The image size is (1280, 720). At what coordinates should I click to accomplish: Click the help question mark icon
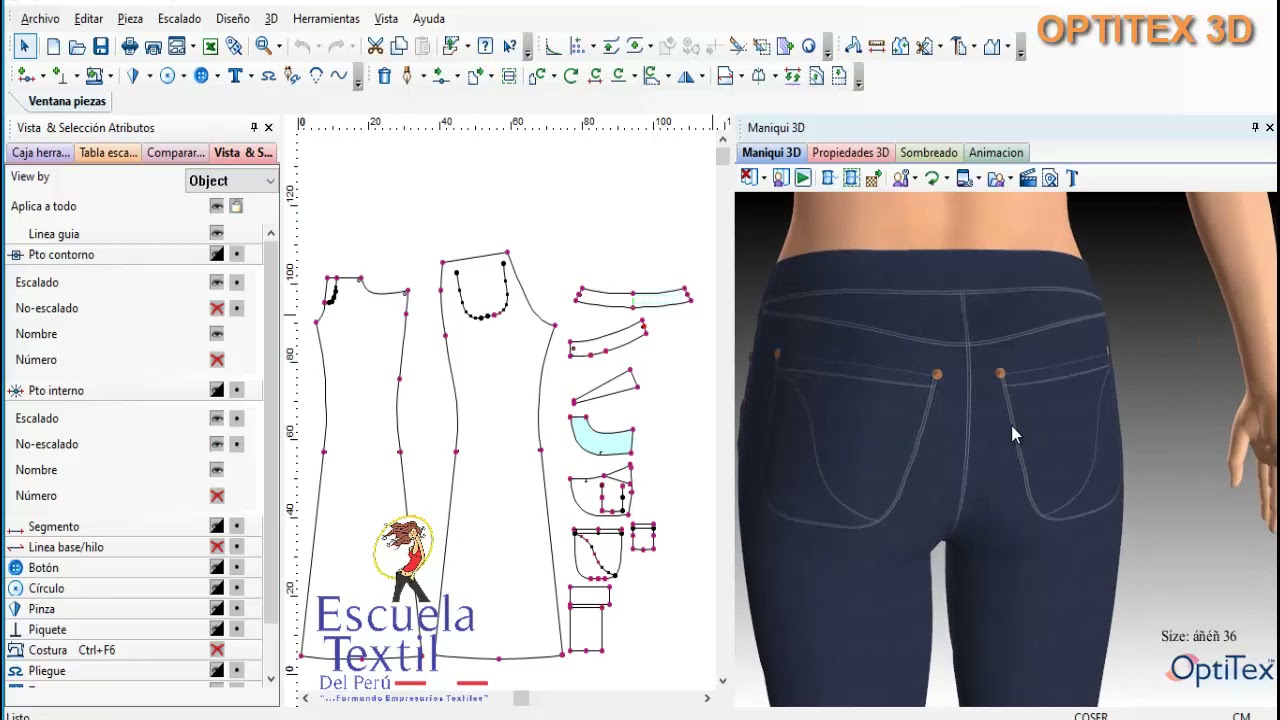pos(485,46)
